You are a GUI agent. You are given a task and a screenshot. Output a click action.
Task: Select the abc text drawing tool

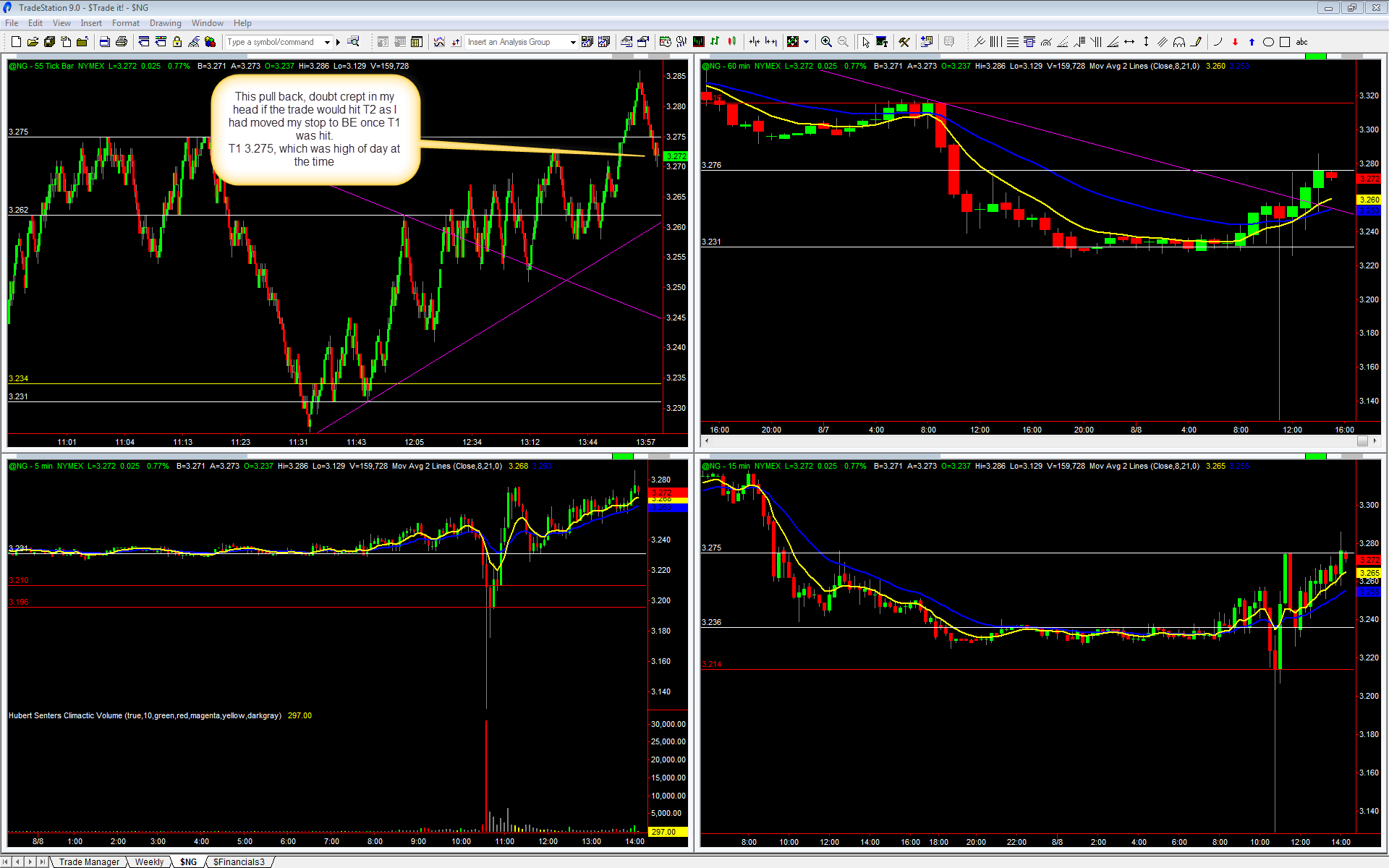1302,42
